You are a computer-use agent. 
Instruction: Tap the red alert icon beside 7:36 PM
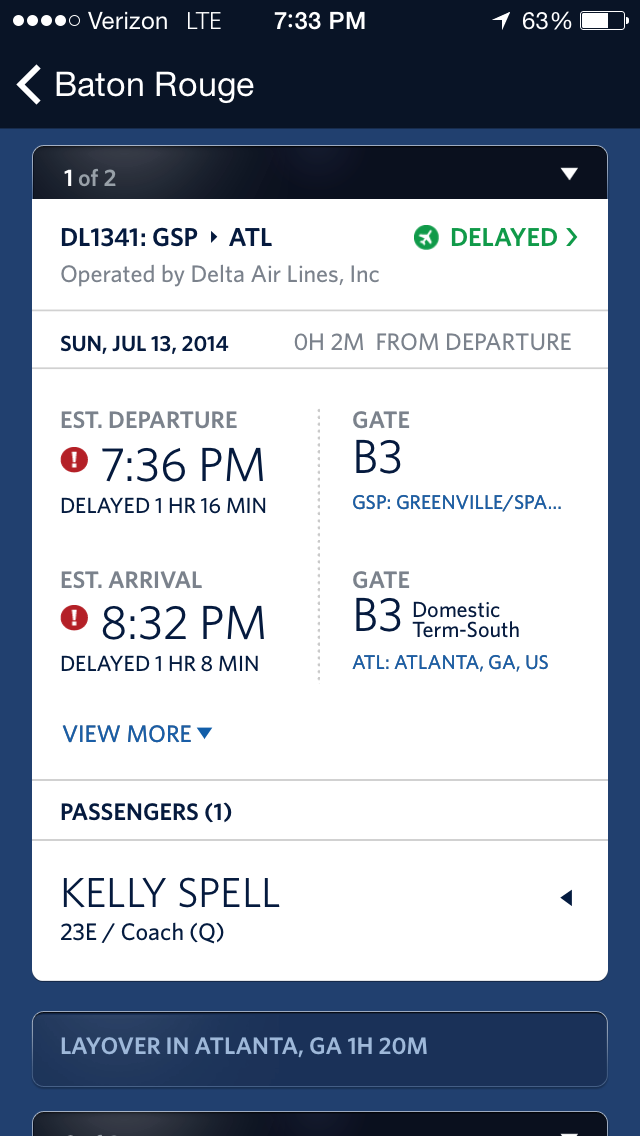point(75,461)
